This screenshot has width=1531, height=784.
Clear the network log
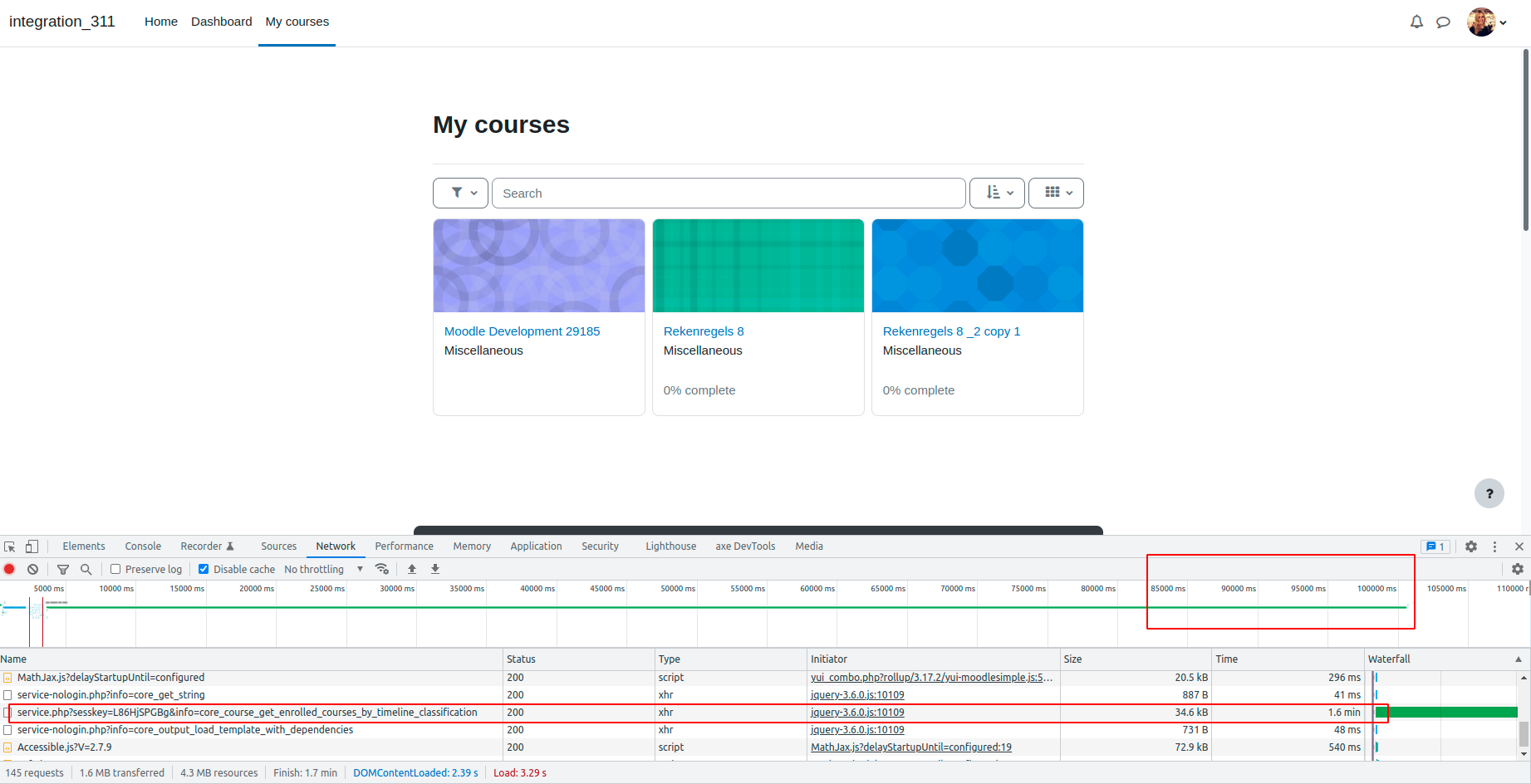click(x=32, y=569)
